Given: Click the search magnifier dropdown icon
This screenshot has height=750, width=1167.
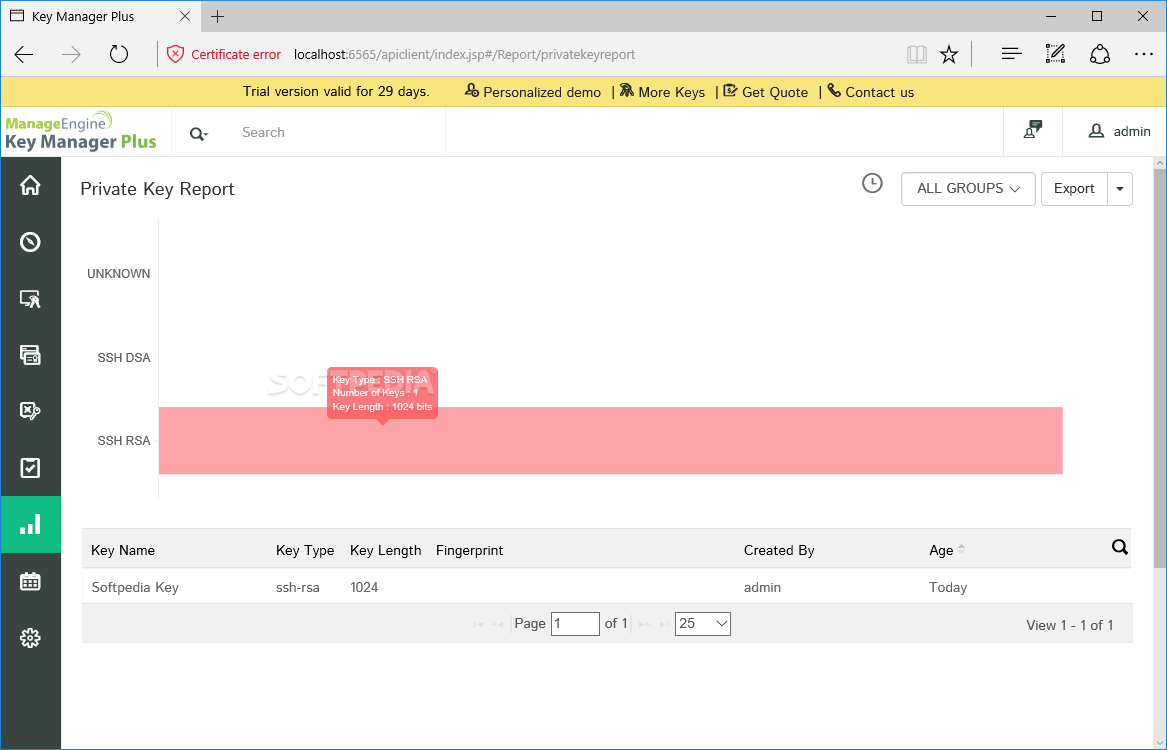Looking at the screenshot, I should tap(198, 134).
